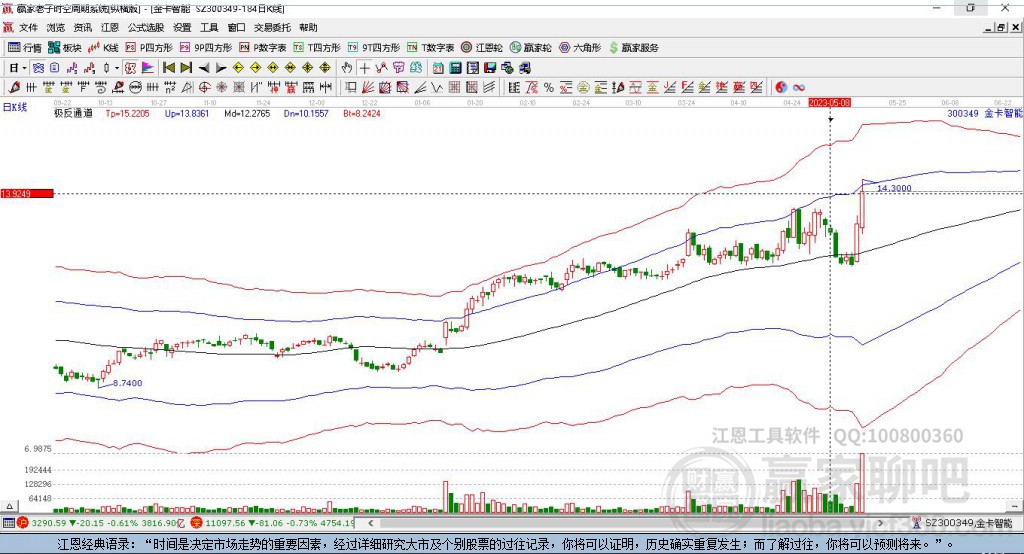The height and width of the screenshot is (554, 1024).
Task: Select the hand pan tool
Action: pos(347,67)
